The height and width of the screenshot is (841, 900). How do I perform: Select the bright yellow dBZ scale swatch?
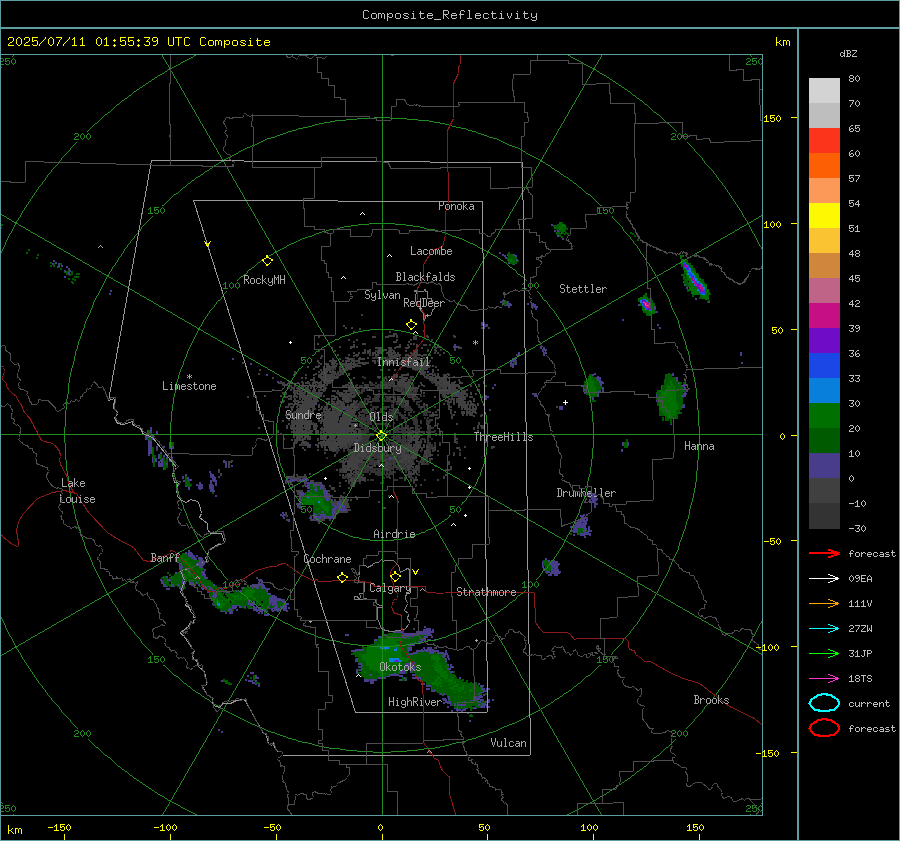(x=824, y=215)
